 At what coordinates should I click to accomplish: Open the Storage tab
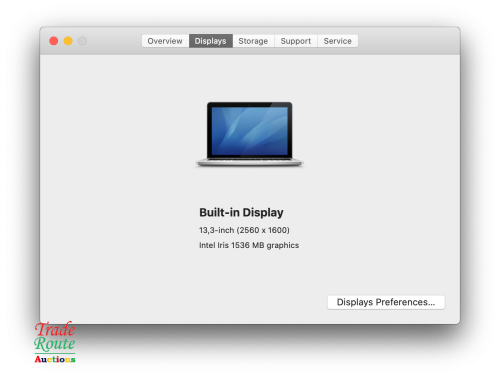[x=253, y=41]
